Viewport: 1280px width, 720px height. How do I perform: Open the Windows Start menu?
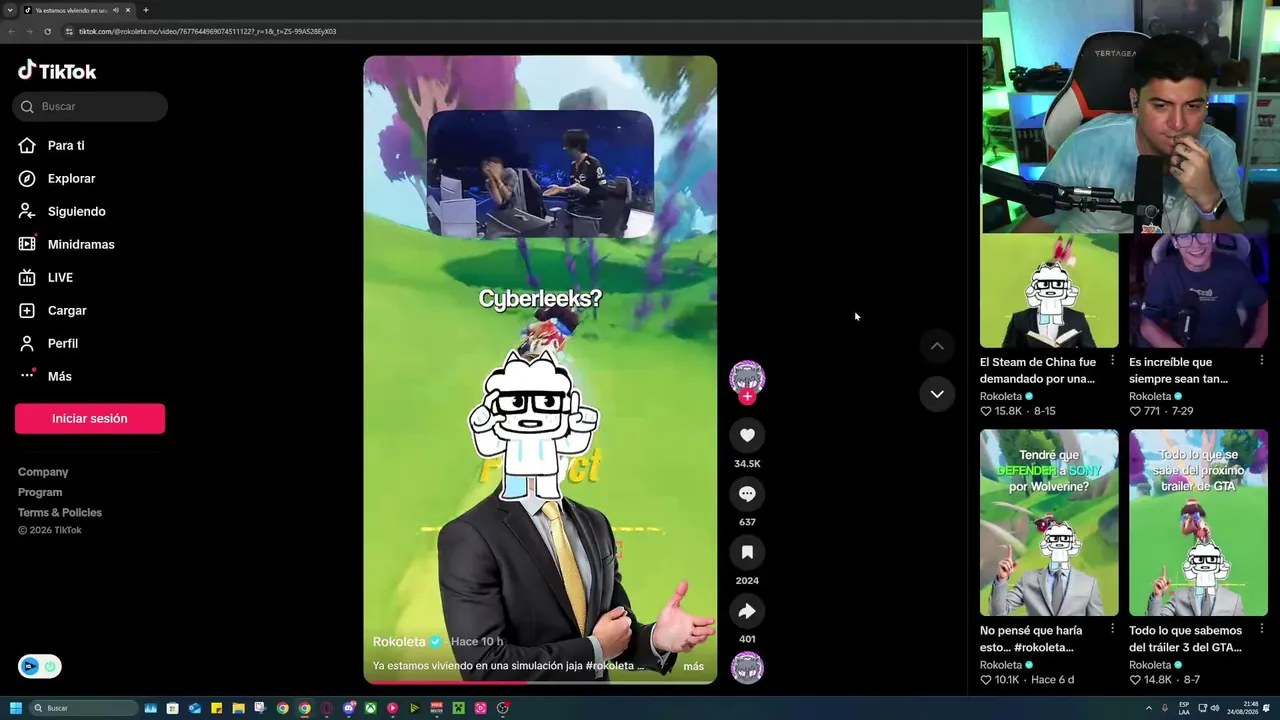tap(15, 708)
